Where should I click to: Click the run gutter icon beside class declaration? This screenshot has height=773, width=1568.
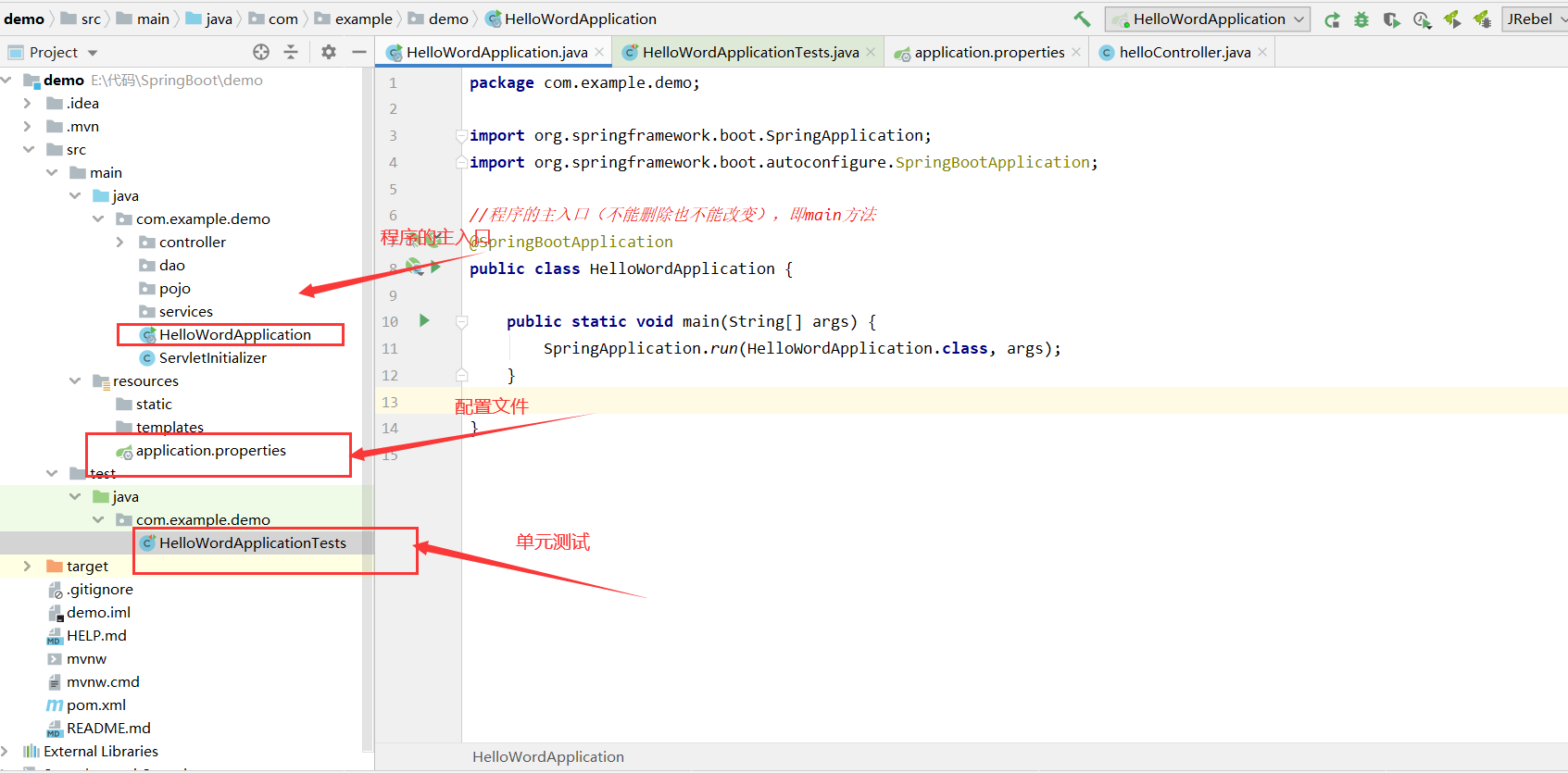(x=435, y=268)
